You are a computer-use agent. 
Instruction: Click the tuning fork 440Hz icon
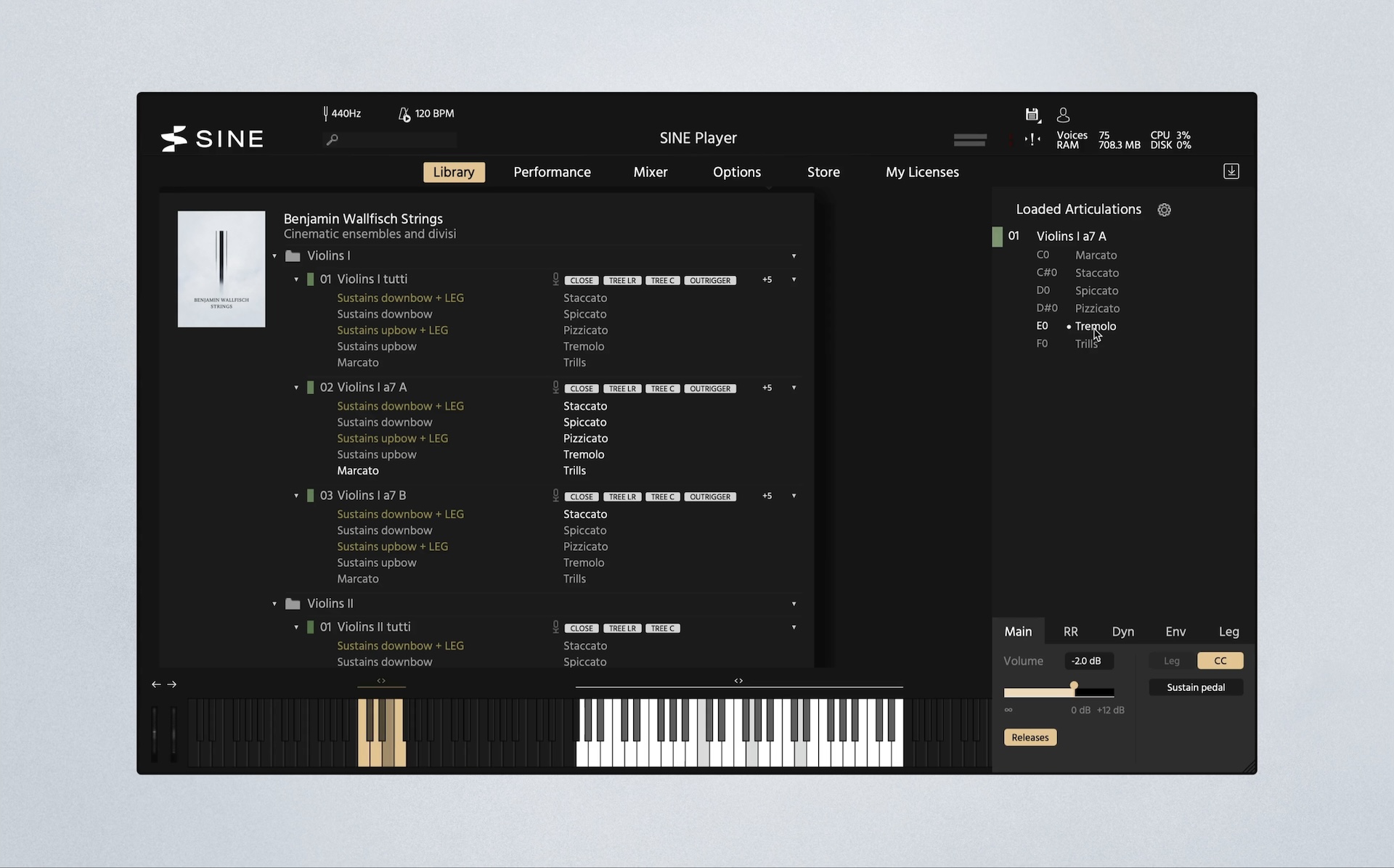click(326, 113)
